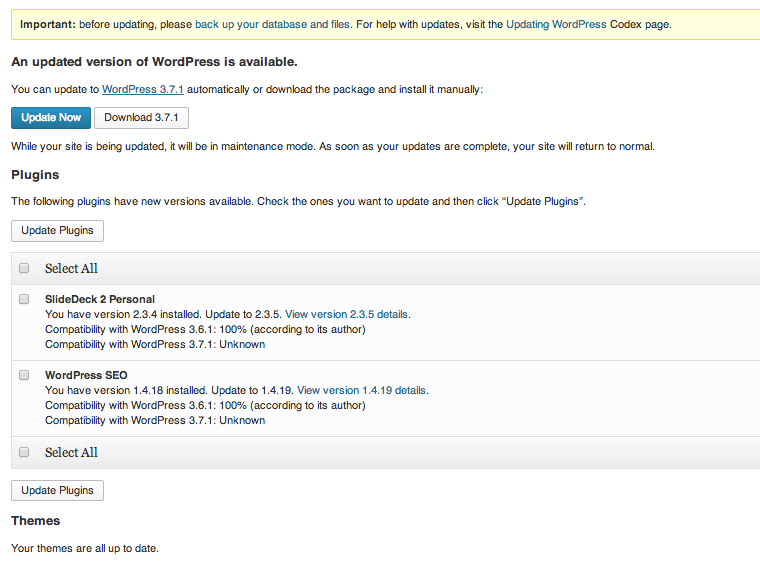Open 'back up your database and files' link

click(272, 24)
